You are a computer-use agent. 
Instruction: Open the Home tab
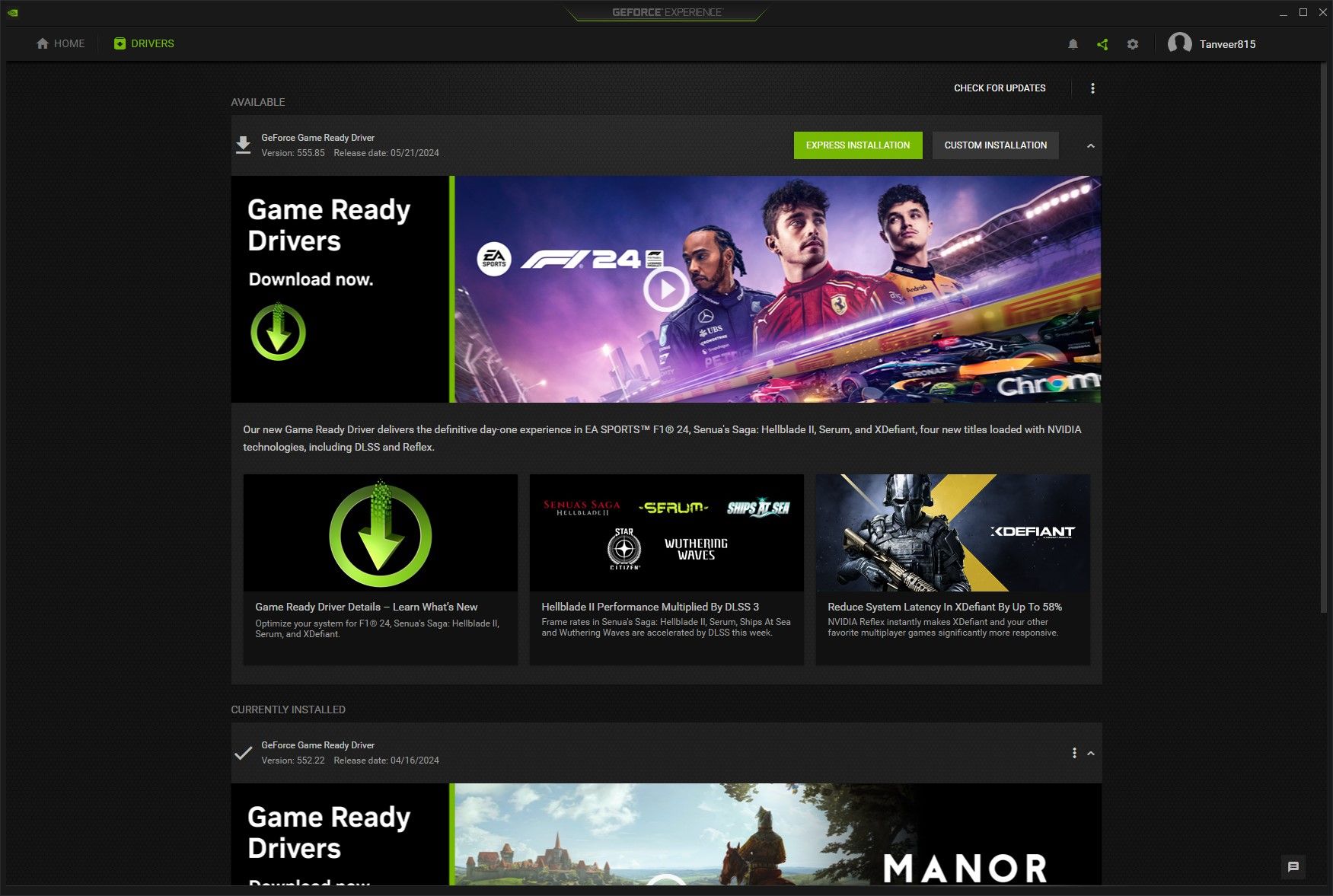(60, 43)
